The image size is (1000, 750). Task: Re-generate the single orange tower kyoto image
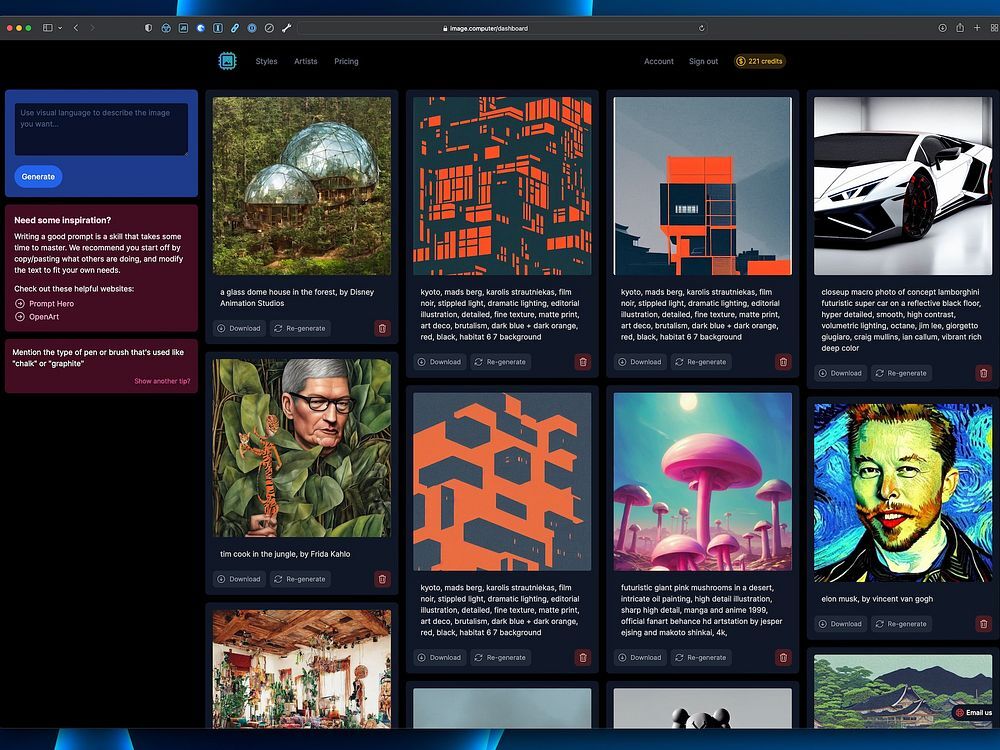(701, 362)
